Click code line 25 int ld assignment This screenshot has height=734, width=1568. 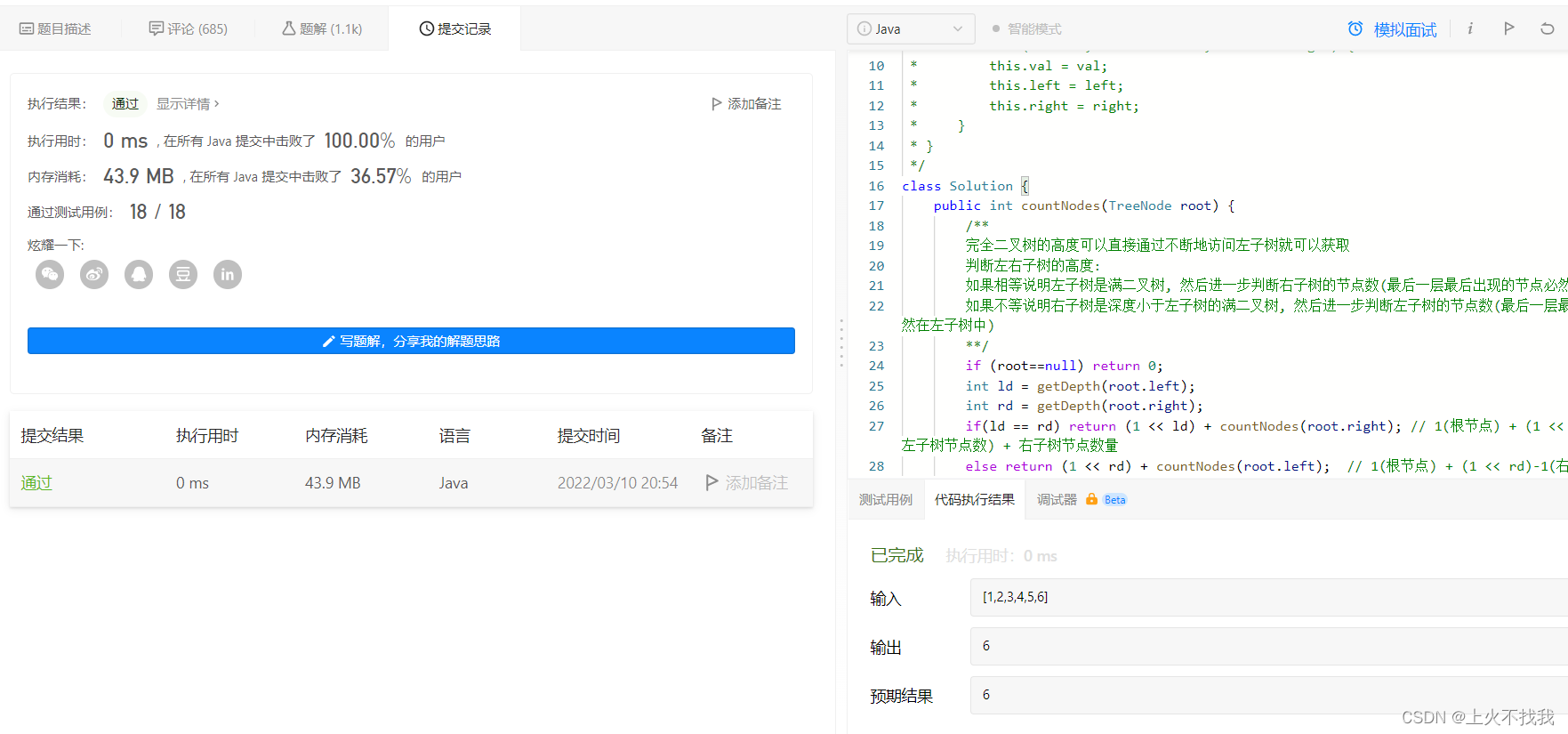[x=1080, y=386]
